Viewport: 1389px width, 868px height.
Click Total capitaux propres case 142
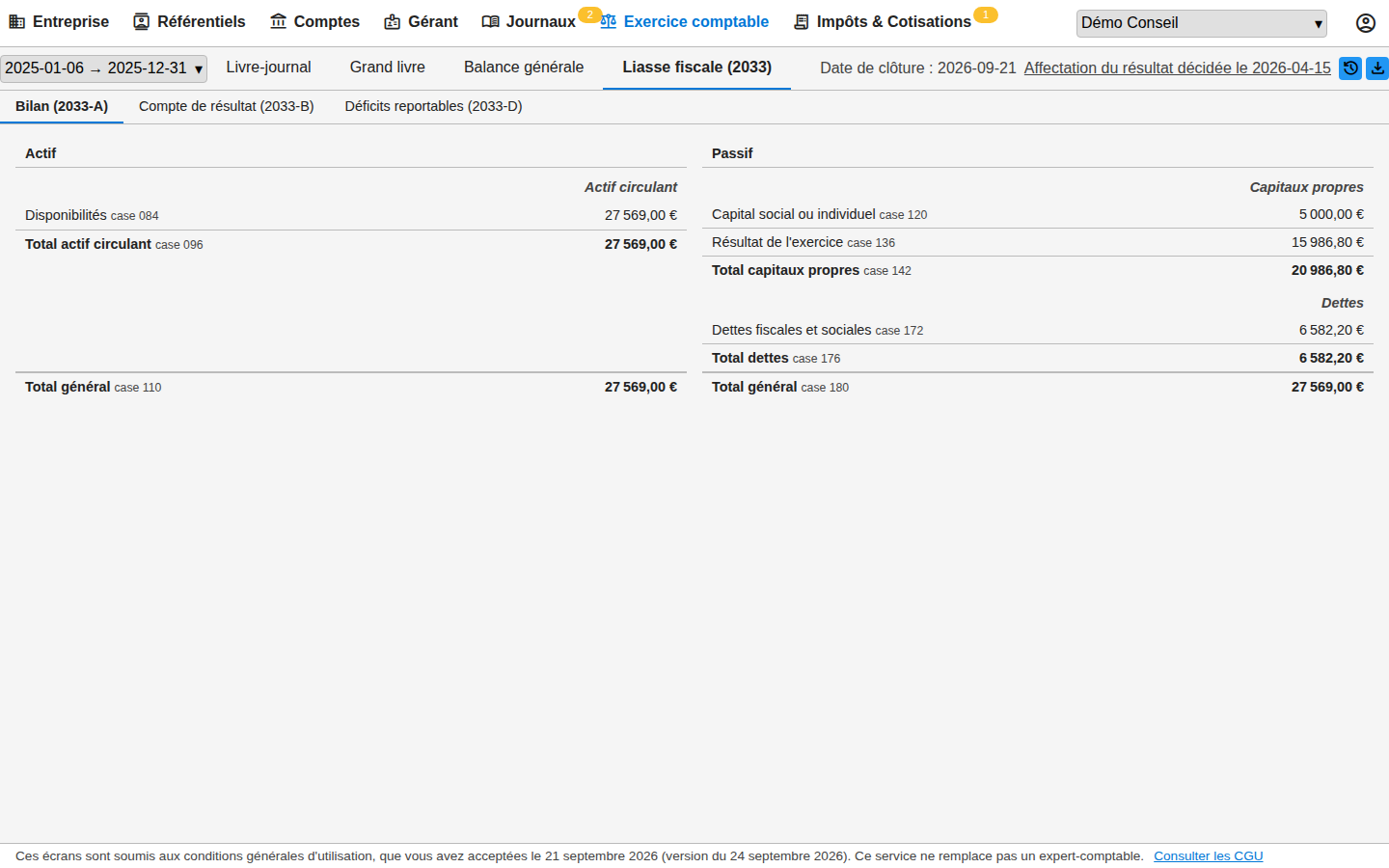tap(811, 270)
